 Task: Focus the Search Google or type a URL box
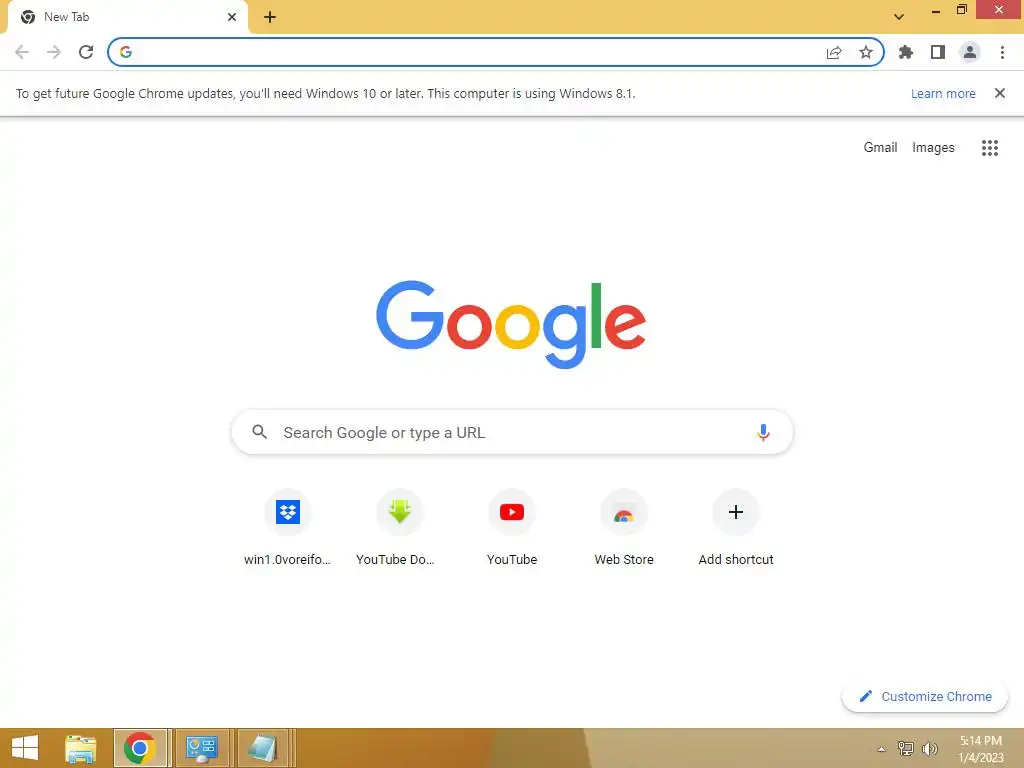click(513, 432)
